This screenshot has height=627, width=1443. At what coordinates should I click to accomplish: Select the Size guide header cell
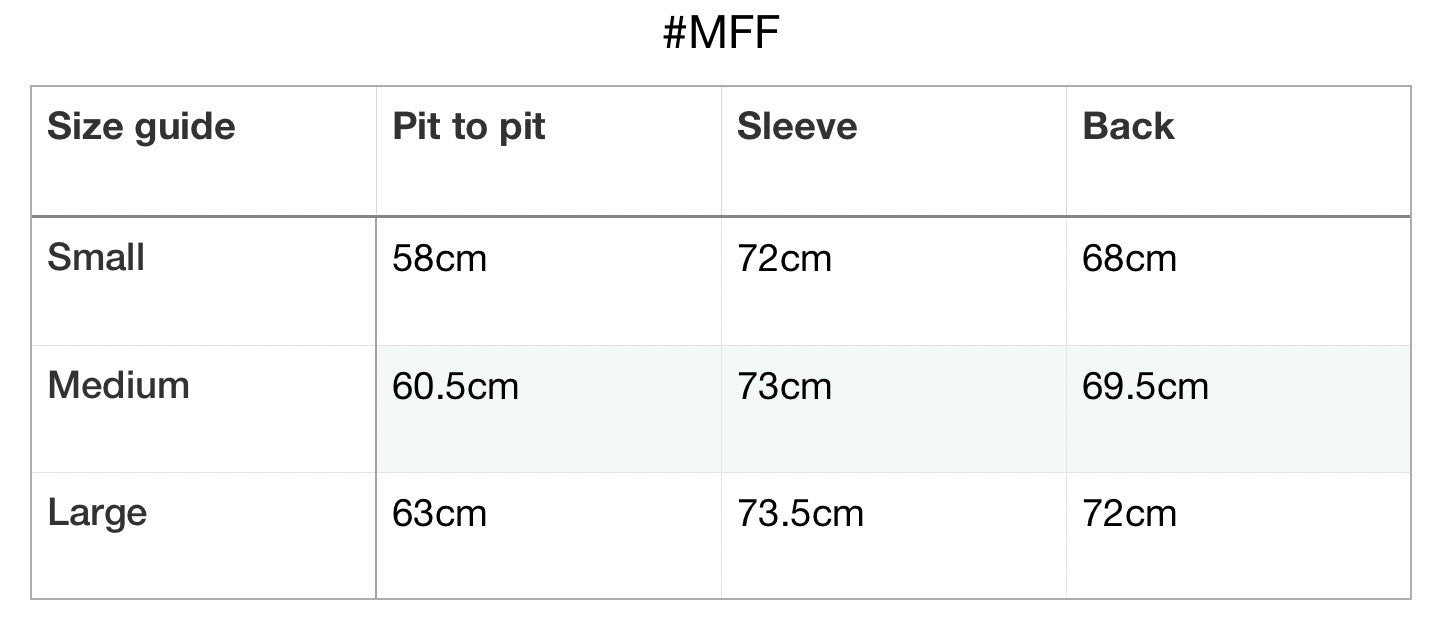pos(141,127)
